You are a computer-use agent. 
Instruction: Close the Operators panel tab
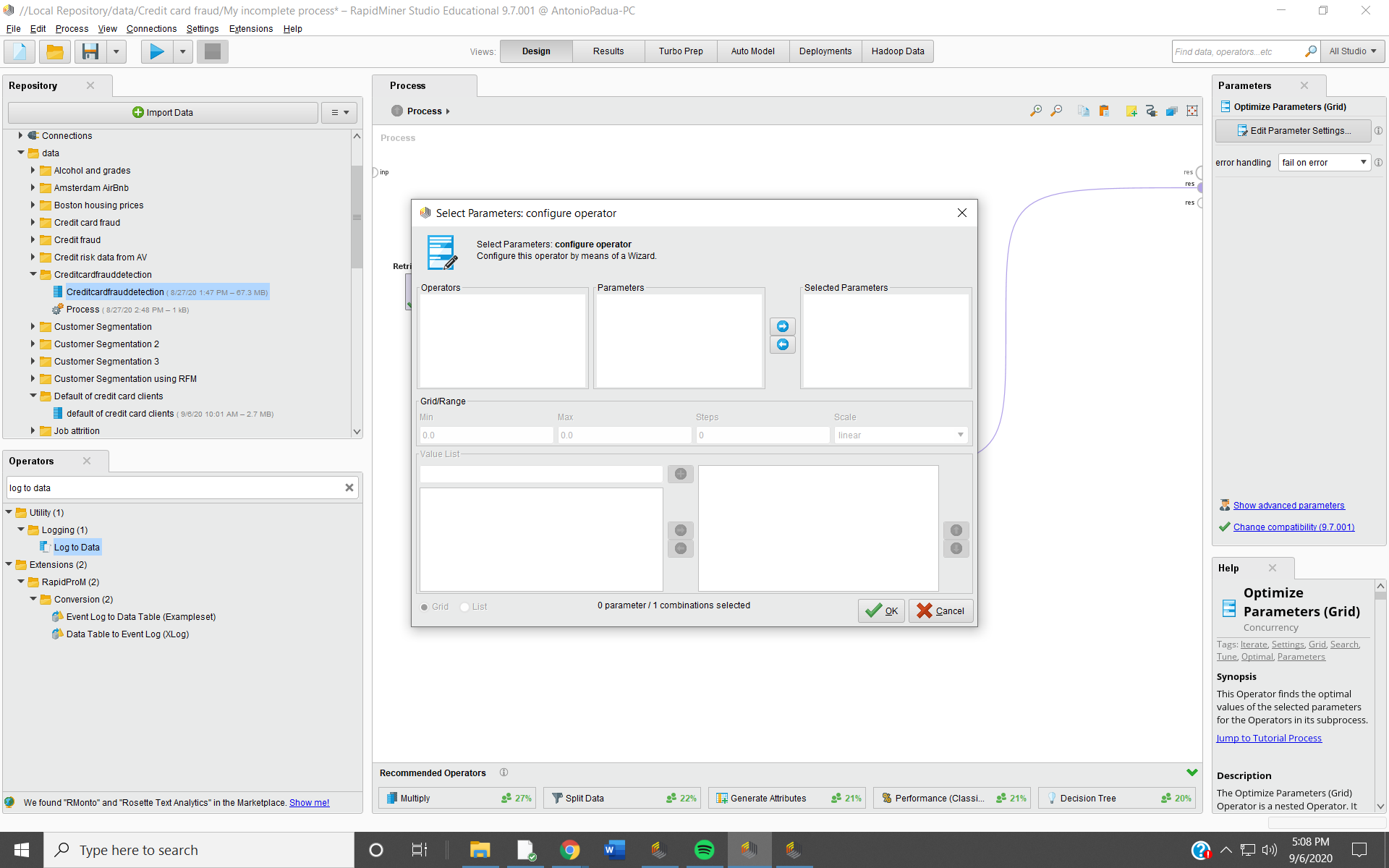87,461
